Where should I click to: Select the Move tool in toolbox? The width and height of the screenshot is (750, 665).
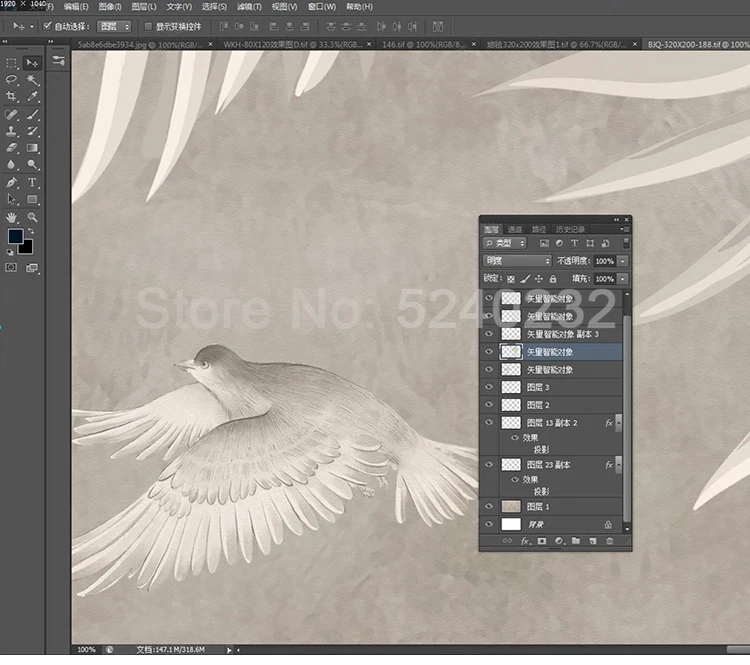click(33, 63)
